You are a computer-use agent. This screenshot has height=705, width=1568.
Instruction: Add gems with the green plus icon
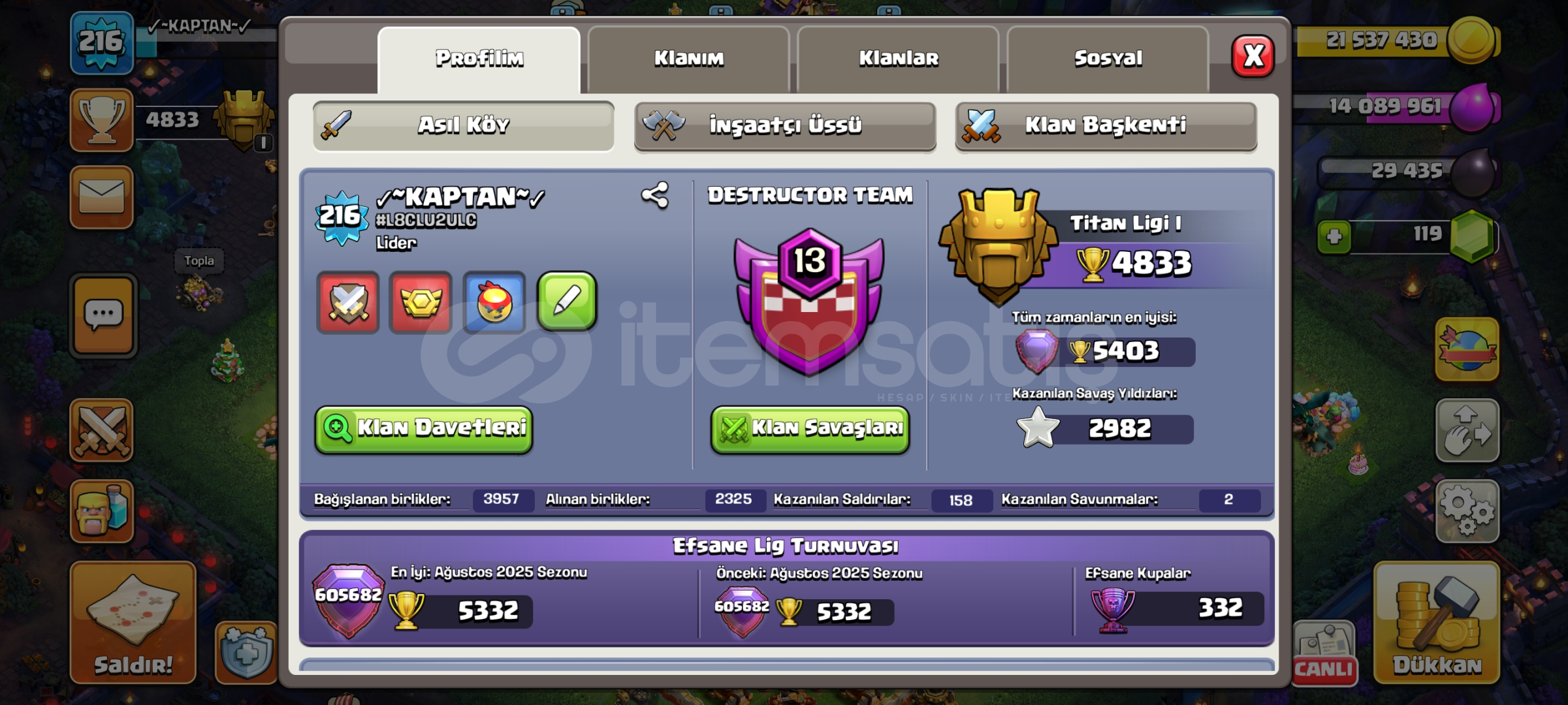(1334, 236)
